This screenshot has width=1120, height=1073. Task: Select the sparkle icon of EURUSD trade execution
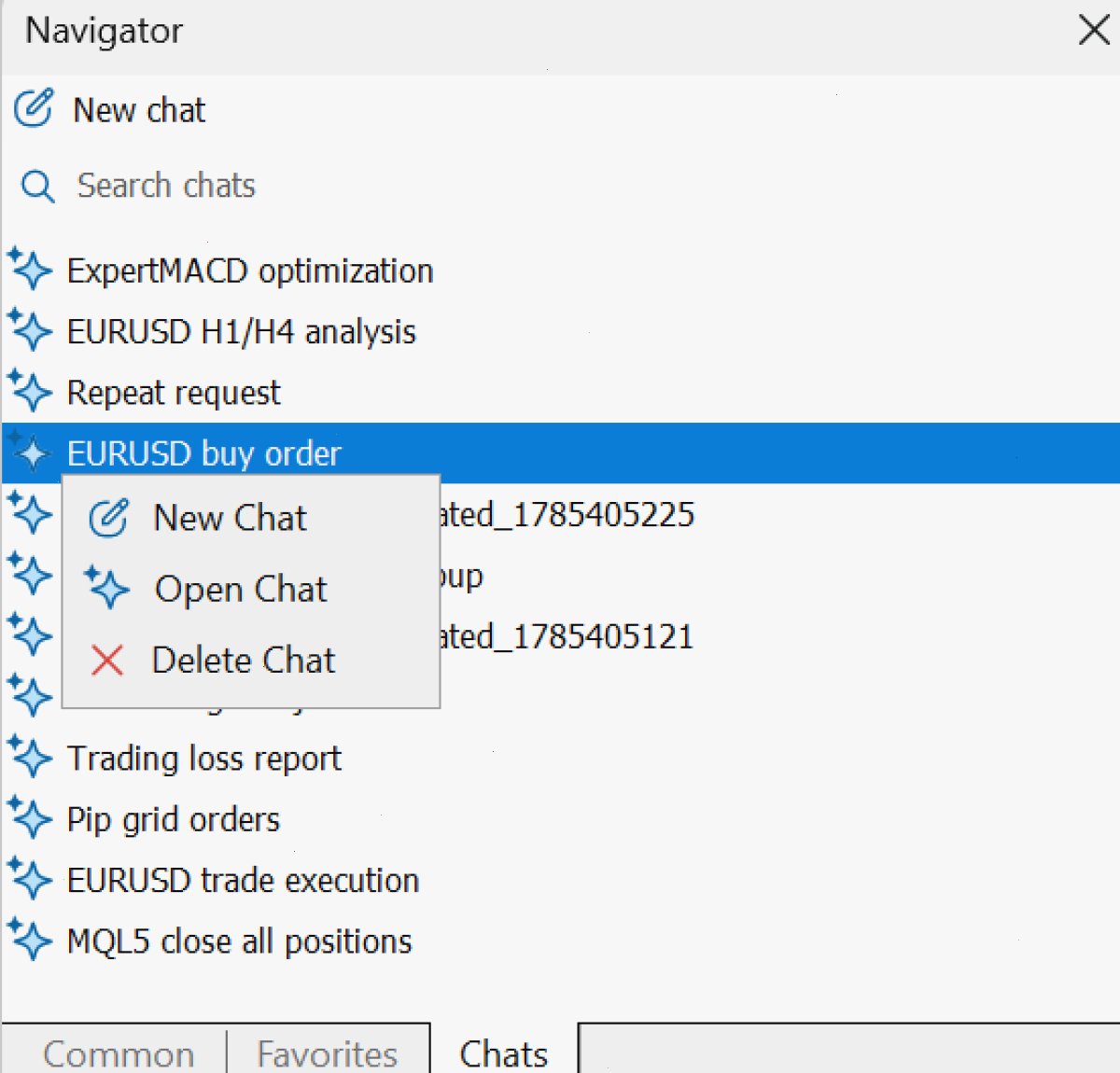(x=30, y=880)
